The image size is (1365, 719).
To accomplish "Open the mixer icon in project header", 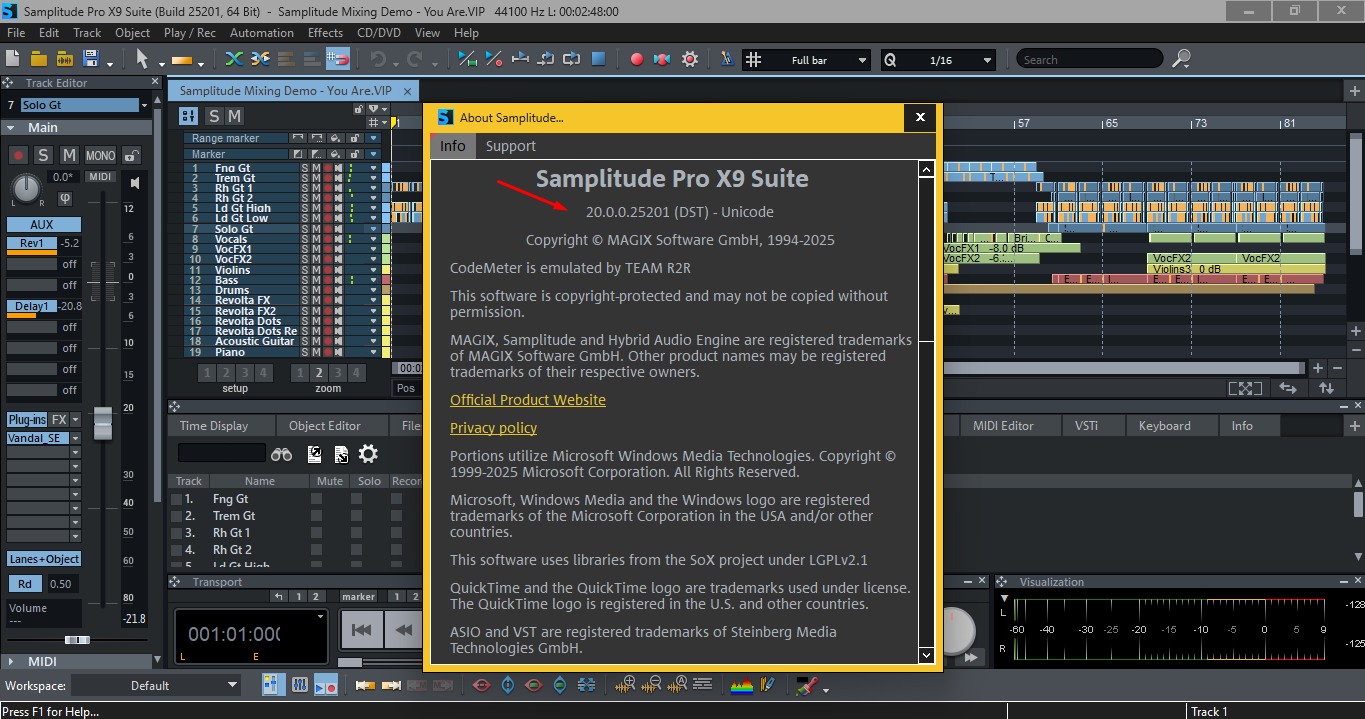I will click(x=190, y=116).
